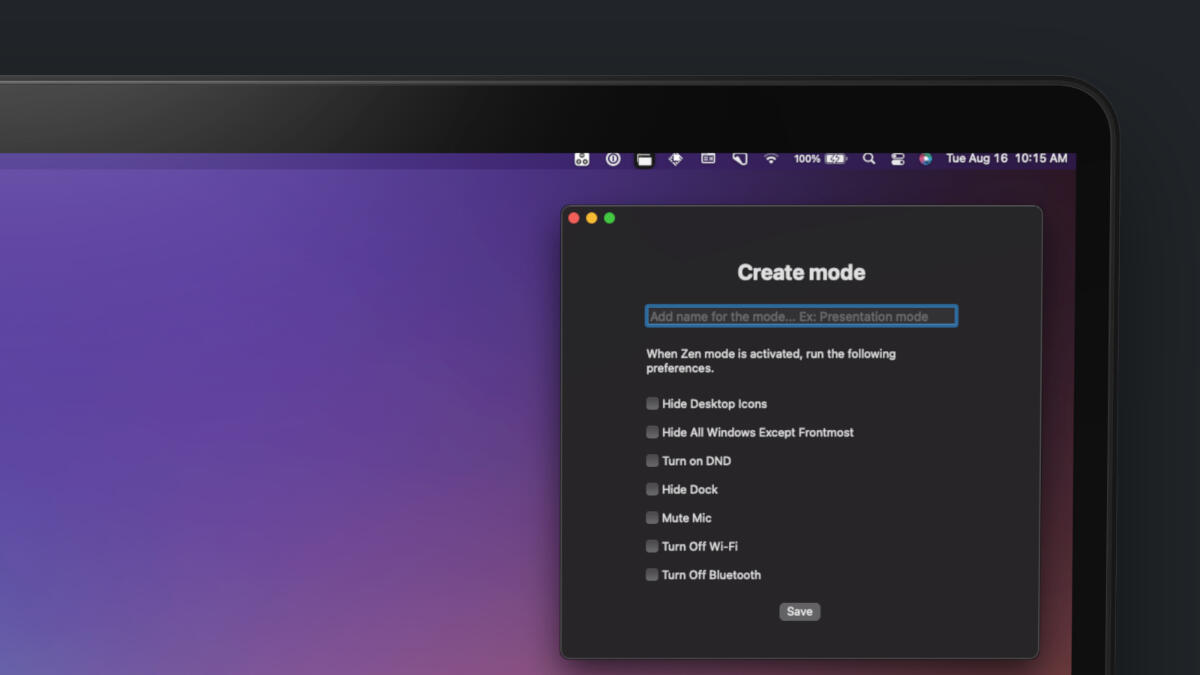Focus the mode name text field
Screen dimensions: 1200x675
[801, 317]
